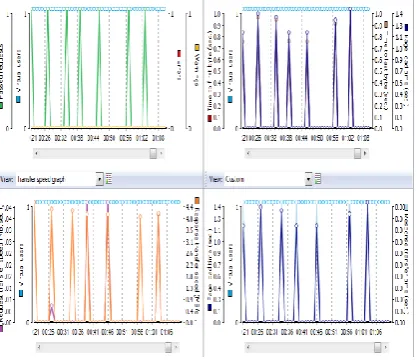Click purple legend swatch in bottom-left graph
Screen dimensions: 417x360
[x=1, y=328]
